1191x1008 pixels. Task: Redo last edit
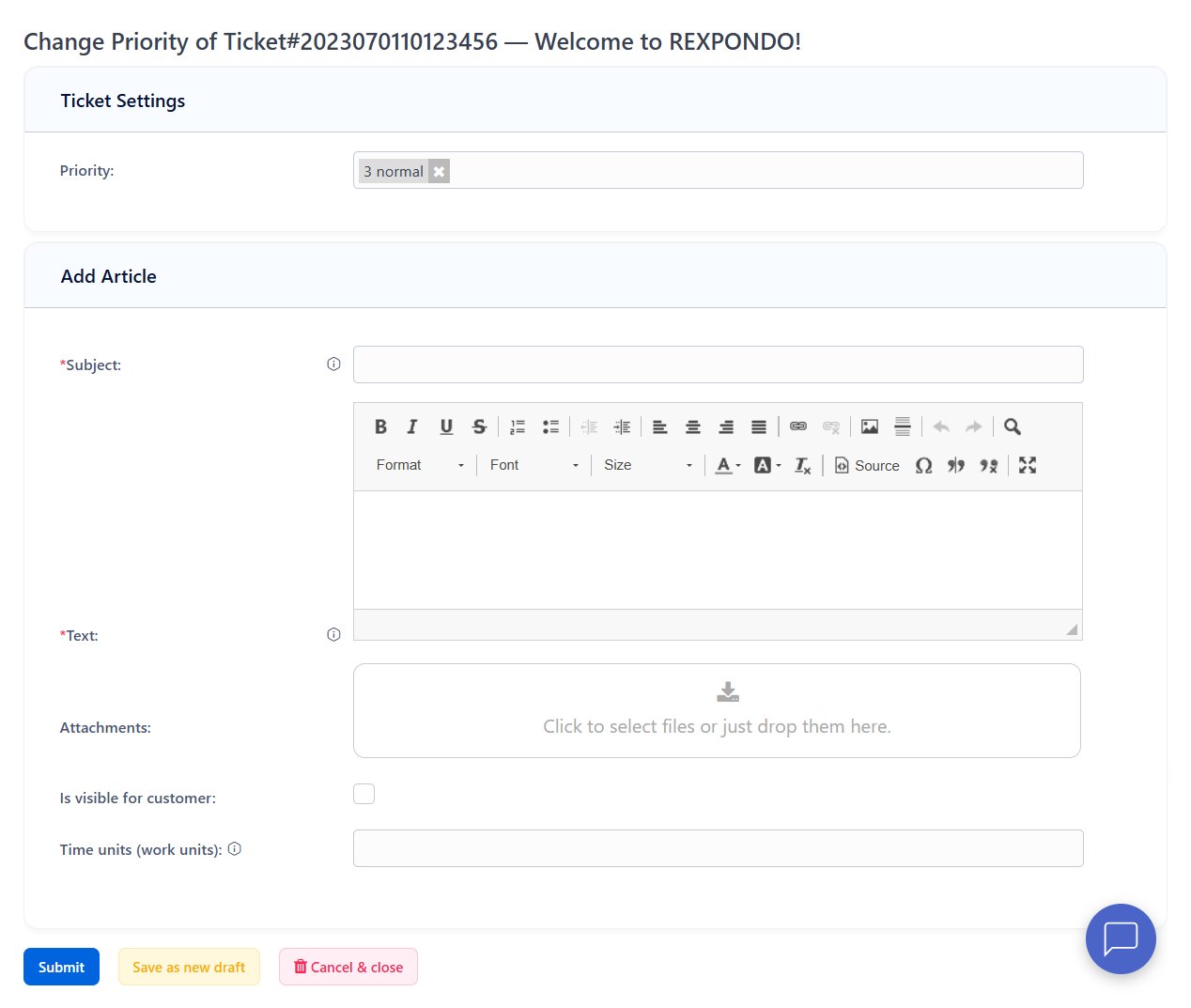pyautogui.click(x=974, y=426)
